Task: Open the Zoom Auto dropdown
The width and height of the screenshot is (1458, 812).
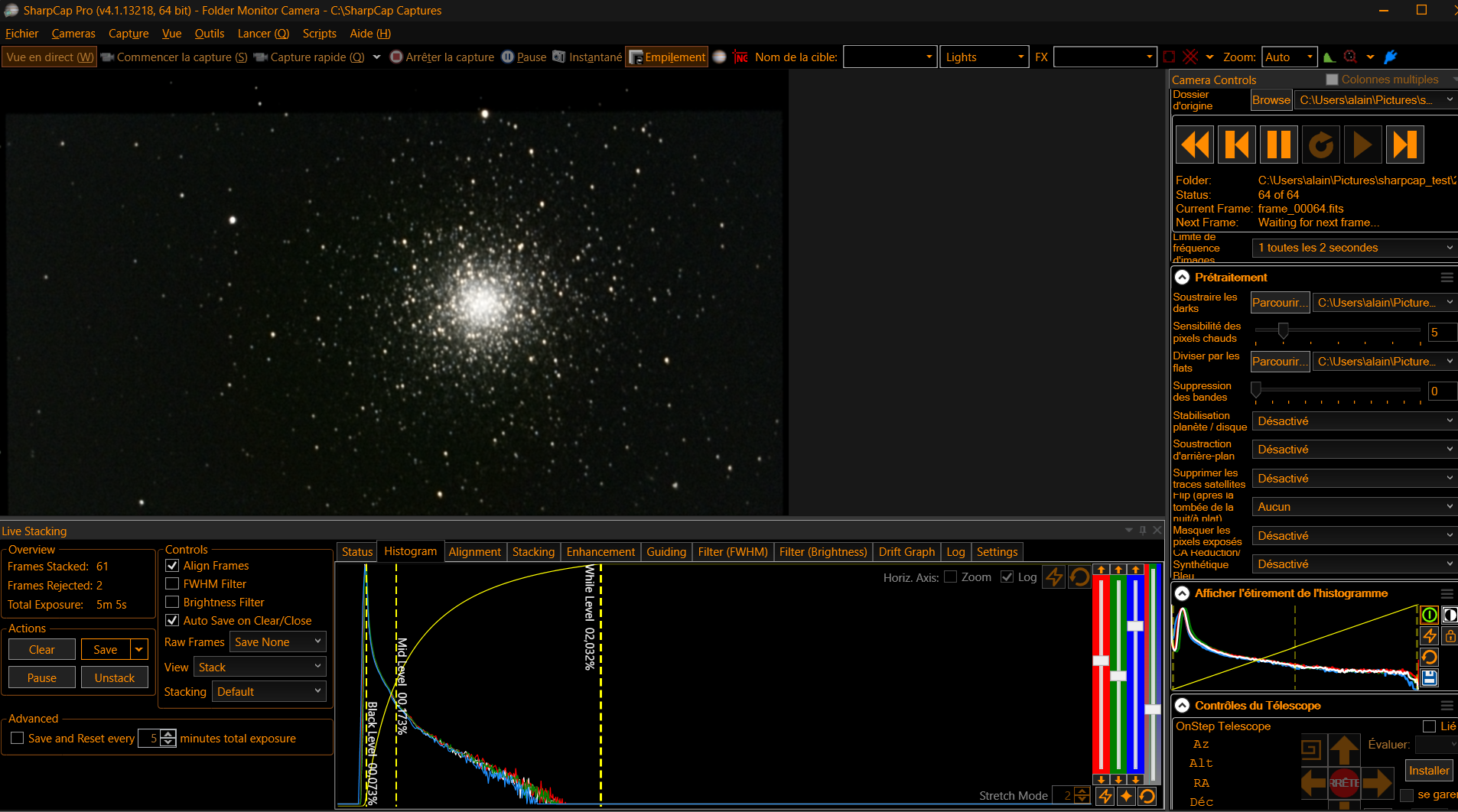Action: (1290, 57)
